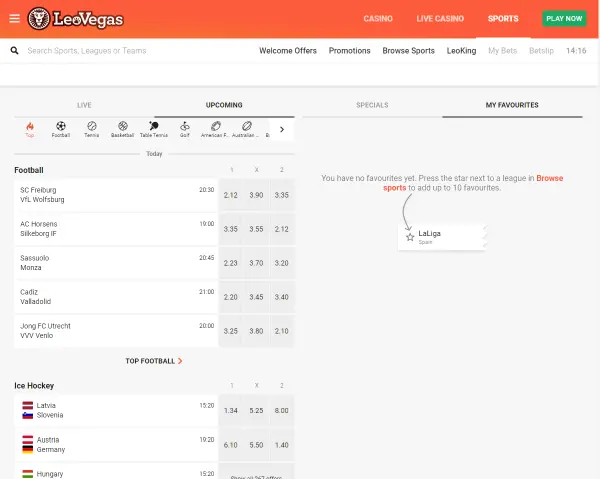
Task: Open the Cadiz vs Valladolid match
Action: 116,297
